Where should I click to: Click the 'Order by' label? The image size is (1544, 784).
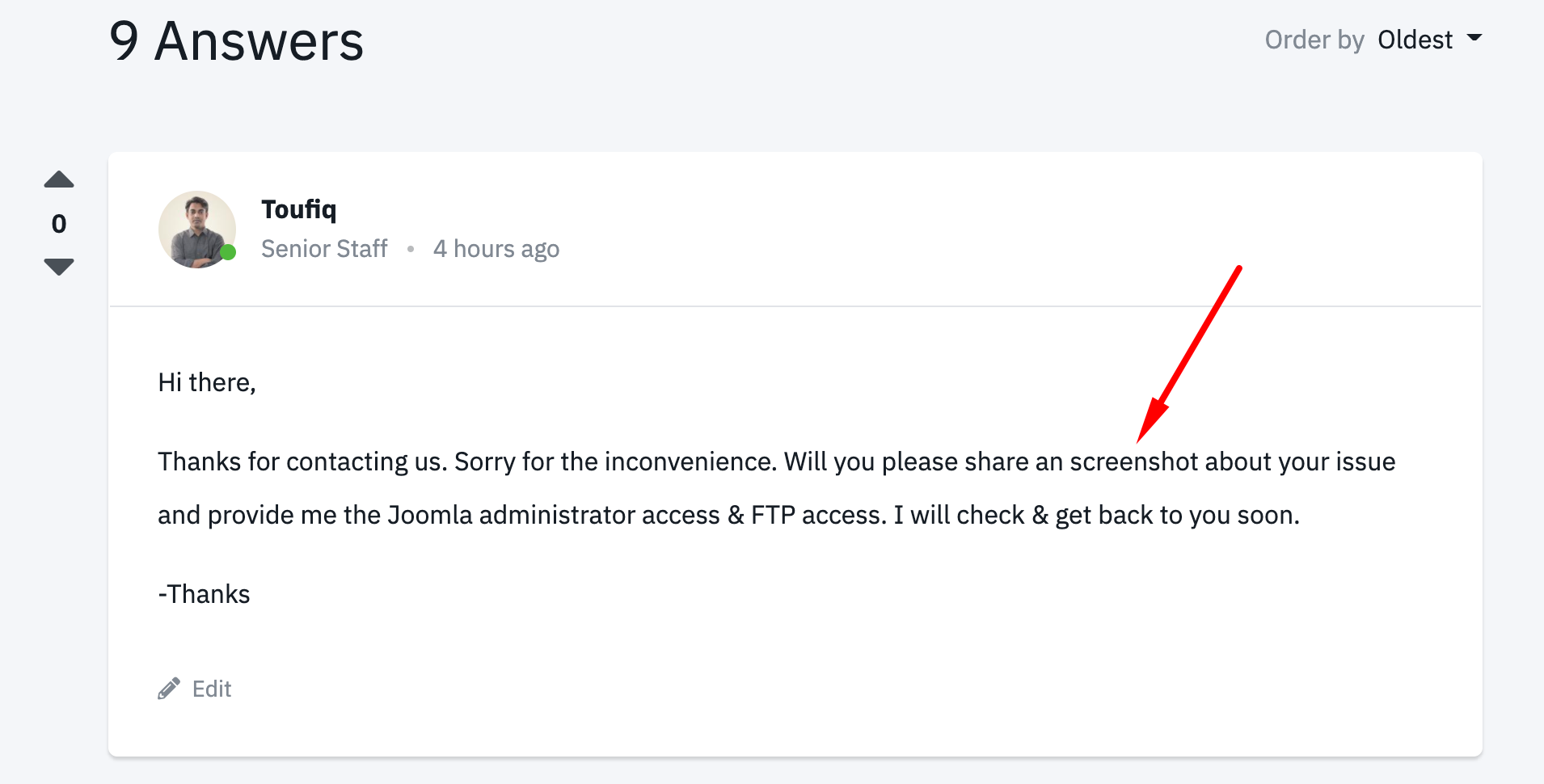click(x=1314, y=40)
